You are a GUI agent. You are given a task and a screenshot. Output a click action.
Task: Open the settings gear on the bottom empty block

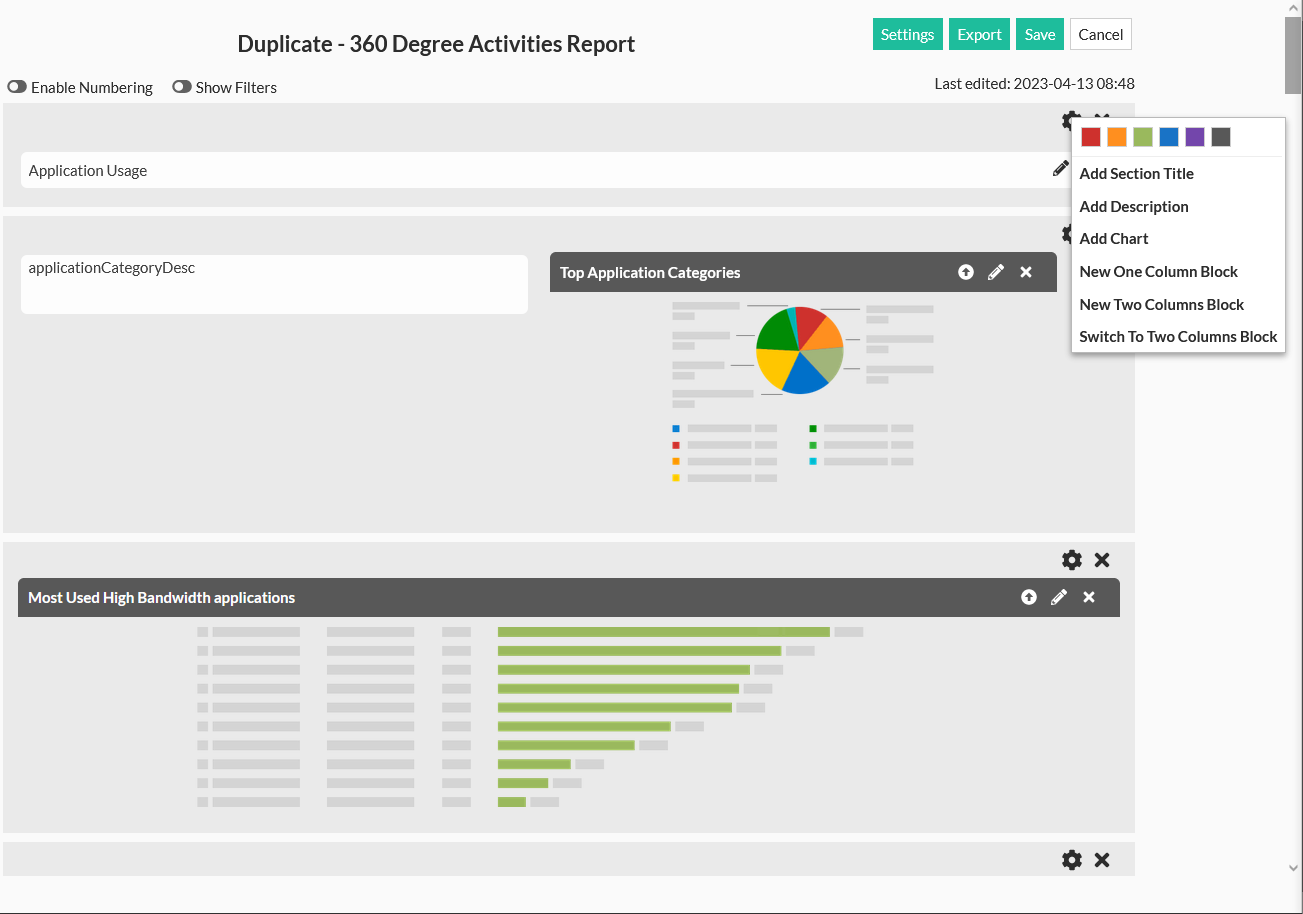tap(1071, 859)
